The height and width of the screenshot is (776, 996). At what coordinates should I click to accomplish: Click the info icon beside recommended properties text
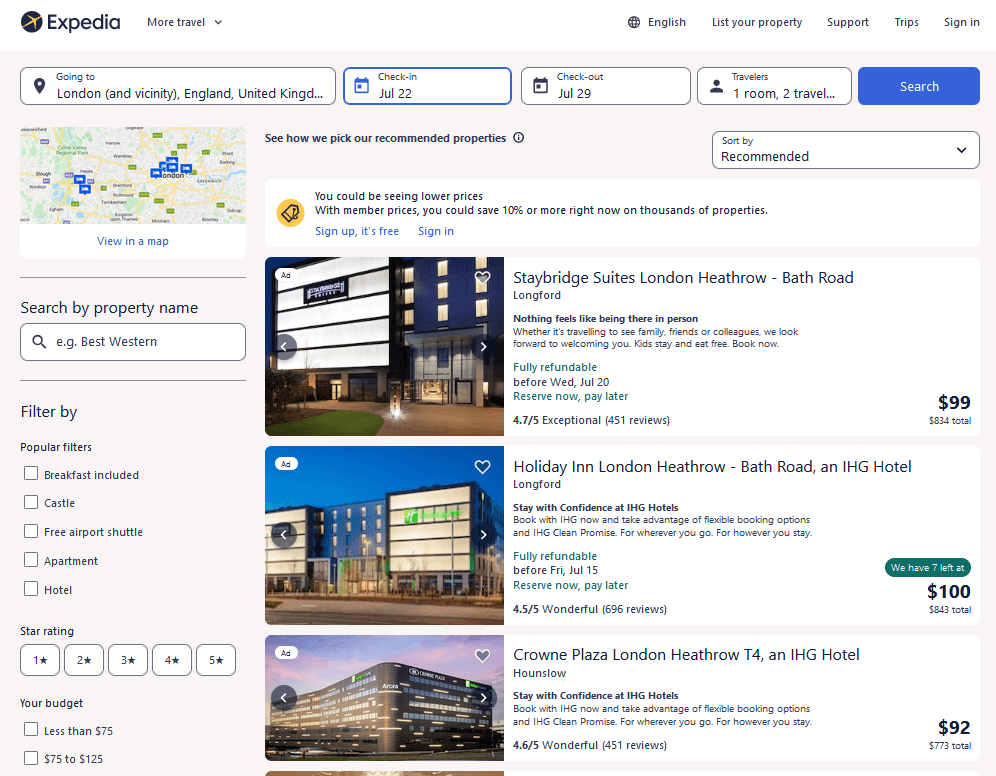(518, 138)
